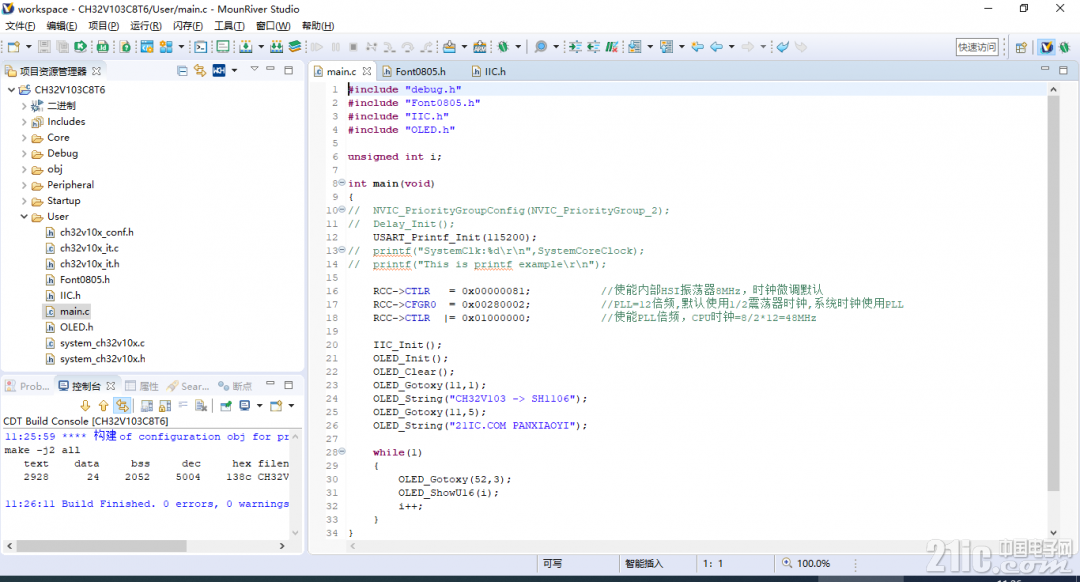This screenshot has height=582, width=1080.
Task: Go to last edit location icon
Action: (x=697, y=47)
